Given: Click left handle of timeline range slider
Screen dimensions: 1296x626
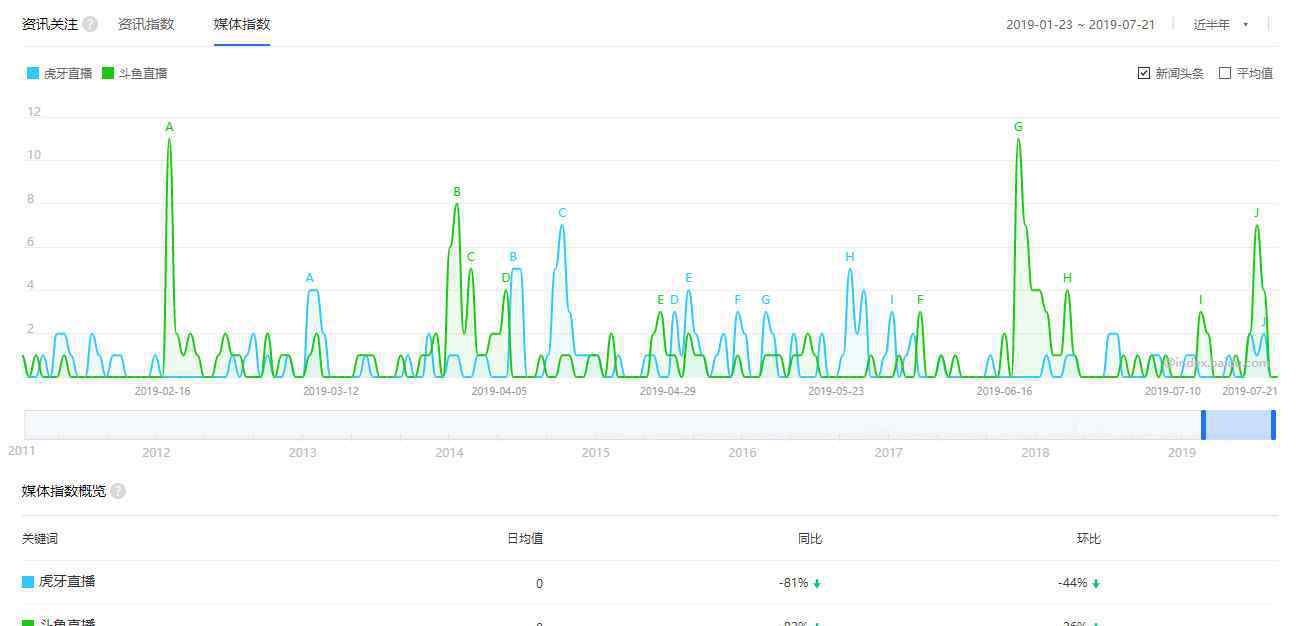Looking at the screenshot, I should pos(1203,425).
